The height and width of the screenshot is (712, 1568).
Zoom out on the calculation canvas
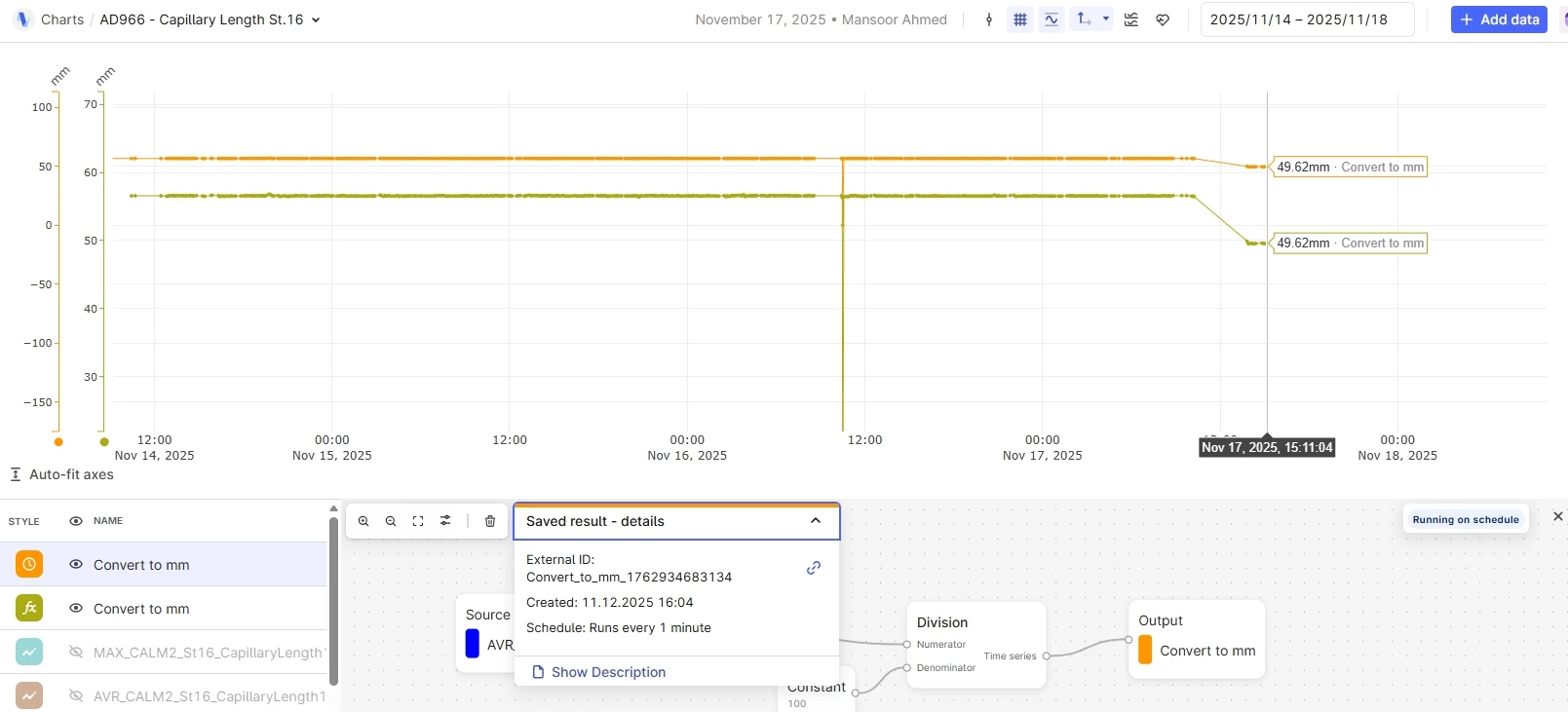391,521
